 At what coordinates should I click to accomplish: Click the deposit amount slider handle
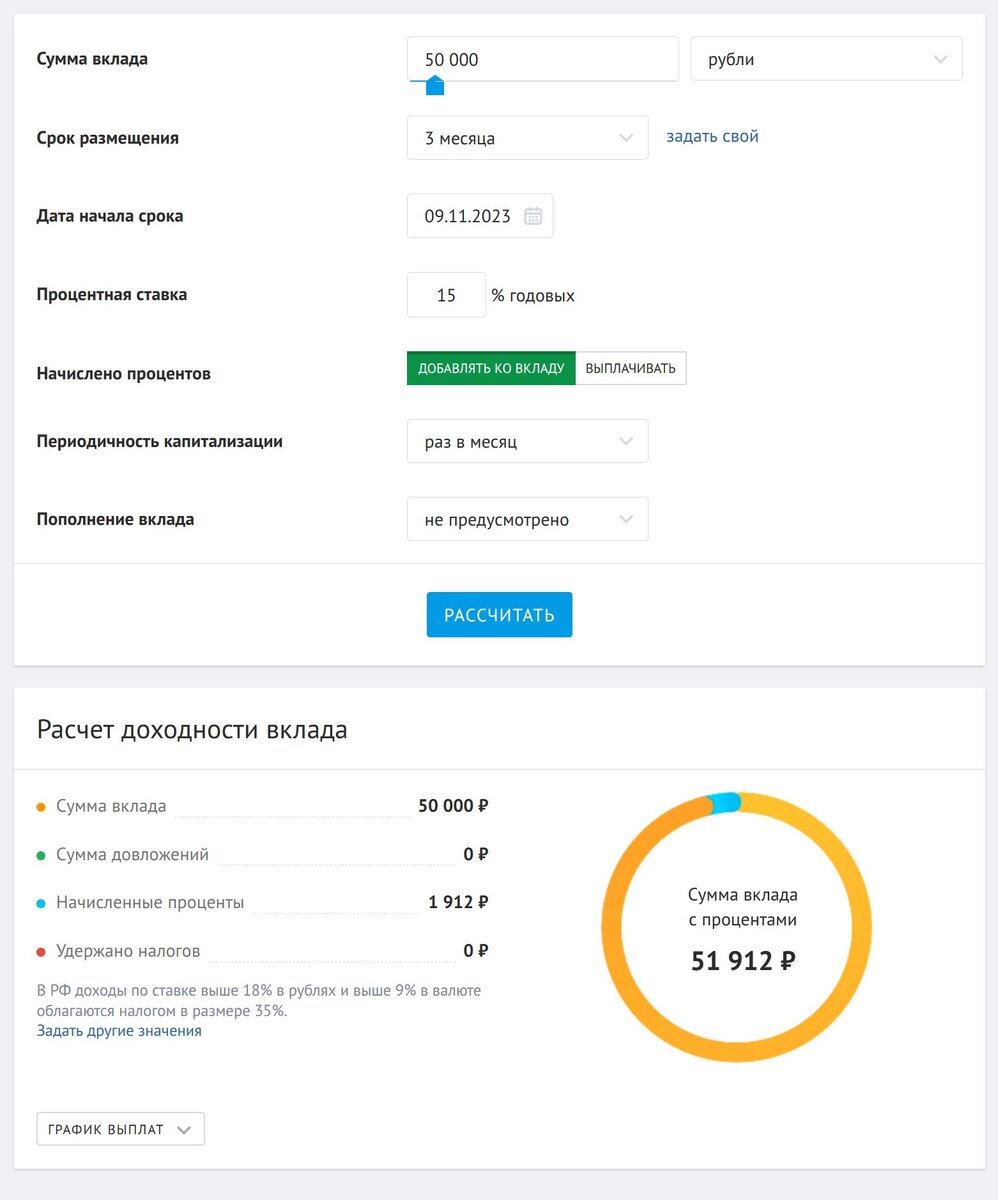(x=435, y=86)
